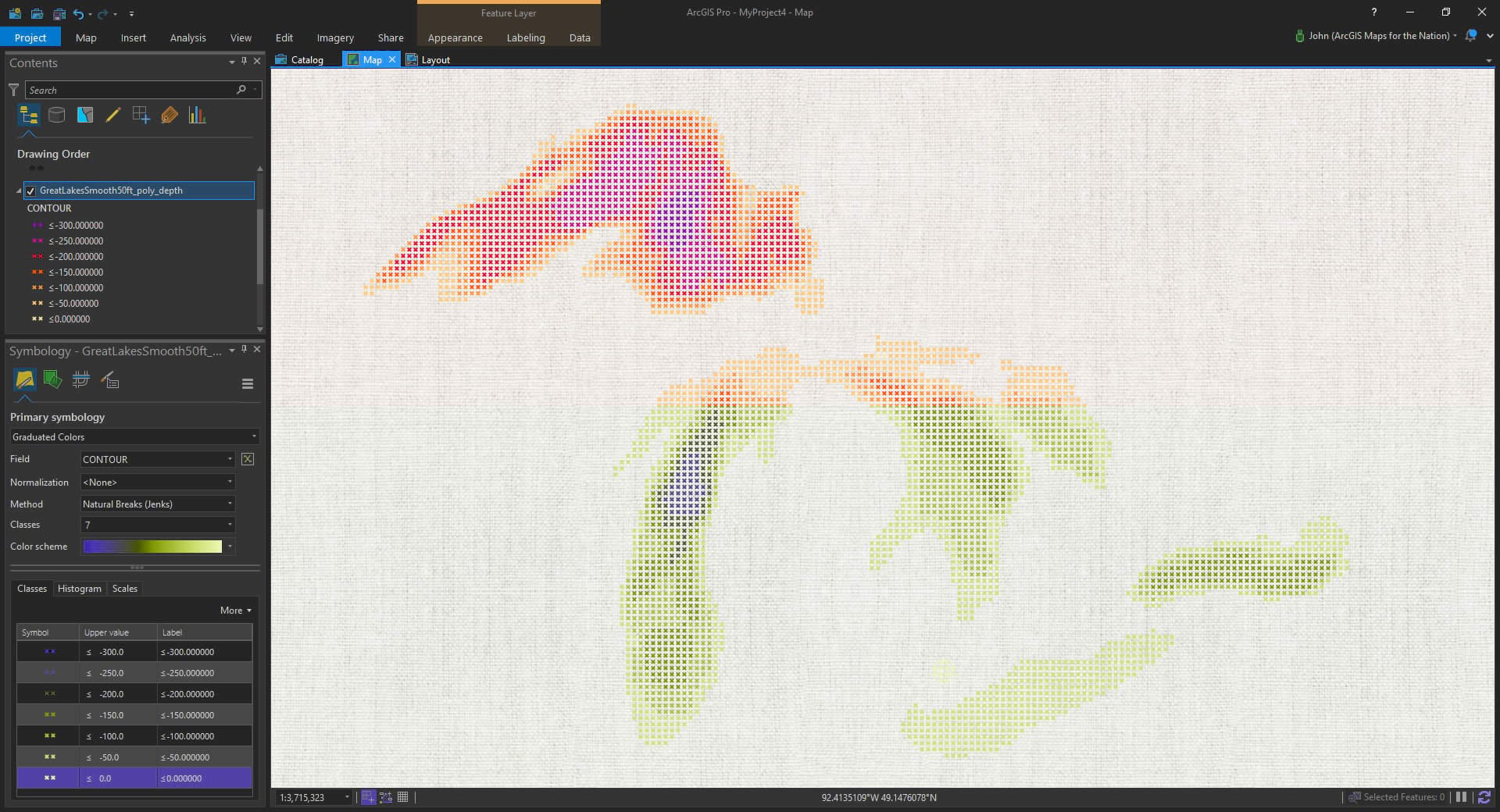Refresh the map with refresh icon
The width and height of the screenshot is (1500, 812).
(x=1484, y=797)
